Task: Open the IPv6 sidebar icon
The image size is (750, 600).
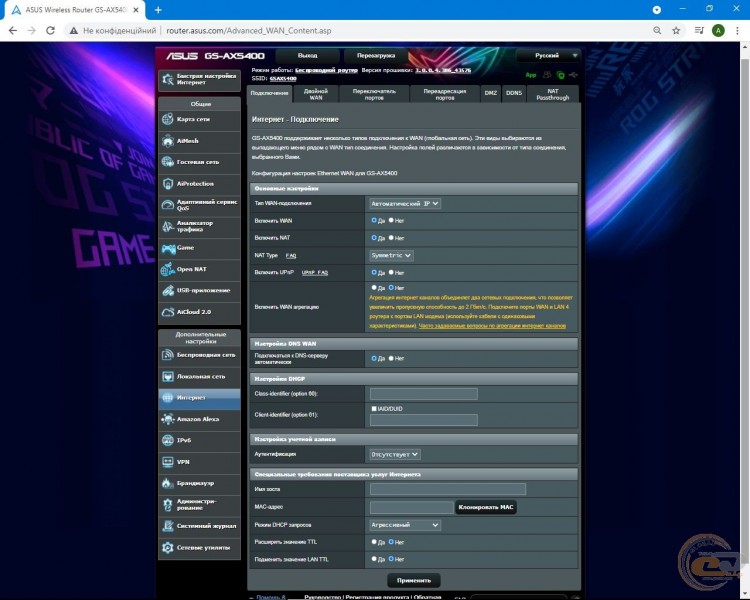Action: click(167, 440)
